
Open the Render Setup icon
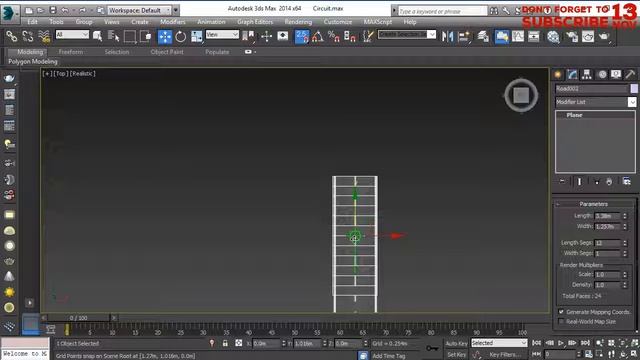tap(572, 37)
